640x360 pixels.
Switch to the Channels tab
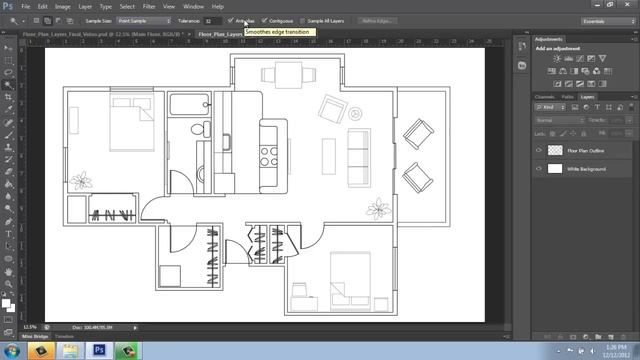coord(544,97)
